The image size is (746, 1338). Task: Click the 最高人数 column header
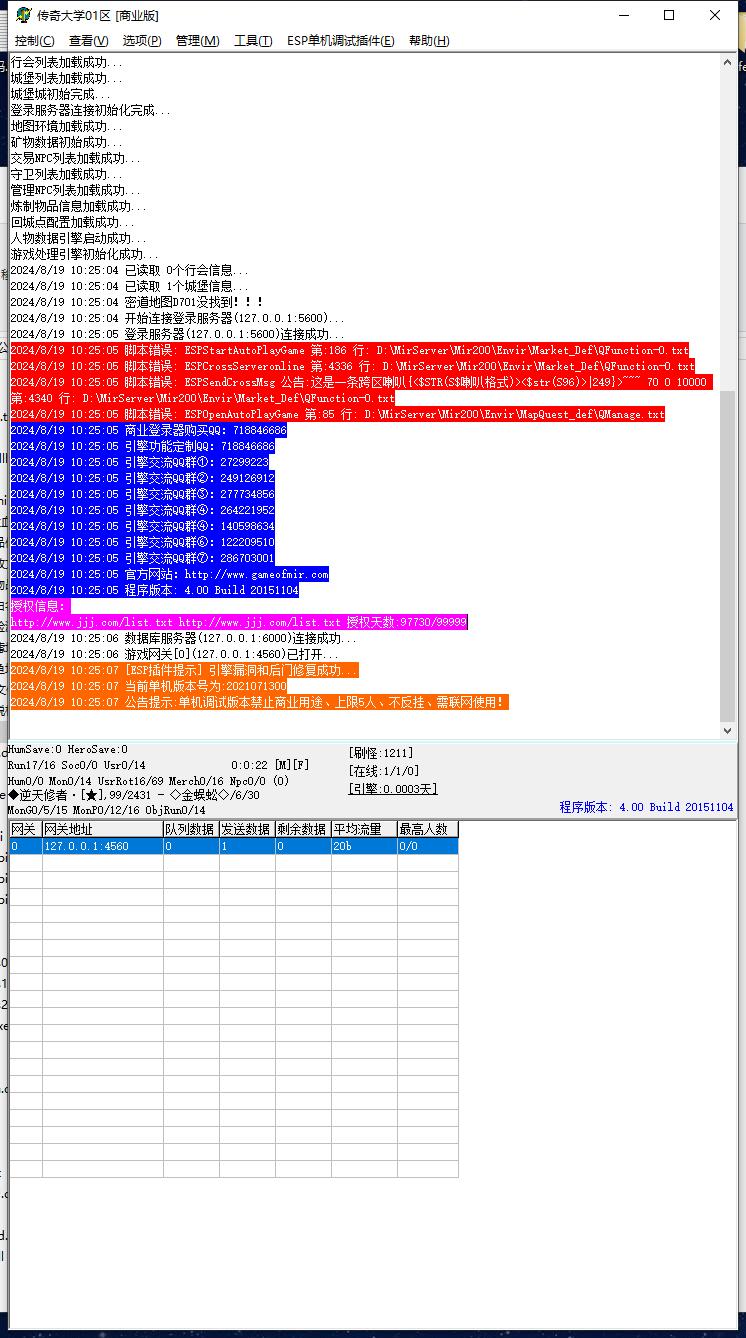(x=427, y=829)
